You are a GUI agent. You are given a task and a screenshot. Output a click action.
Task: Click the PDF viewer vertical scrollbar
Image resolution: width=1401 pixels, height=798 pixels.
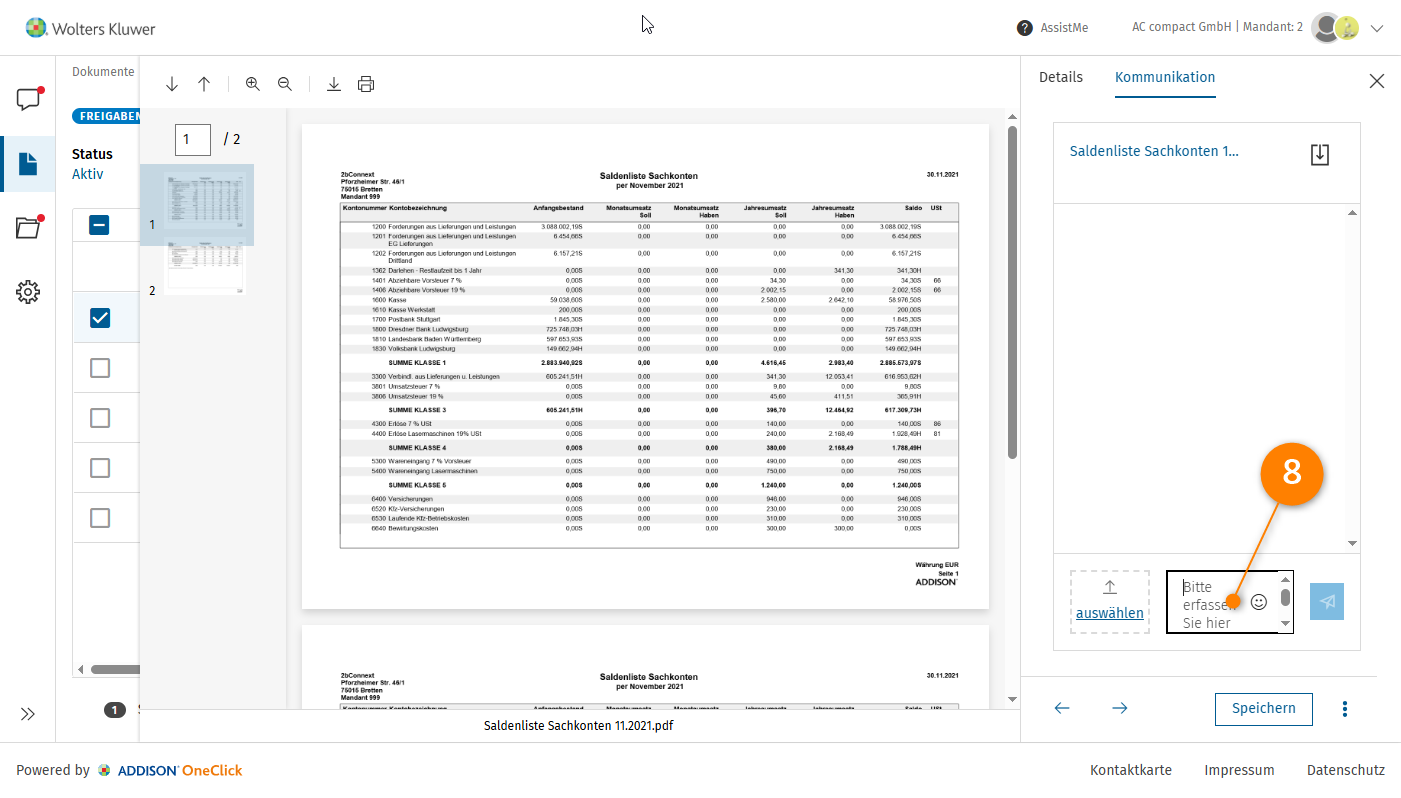pos(1012,292)
